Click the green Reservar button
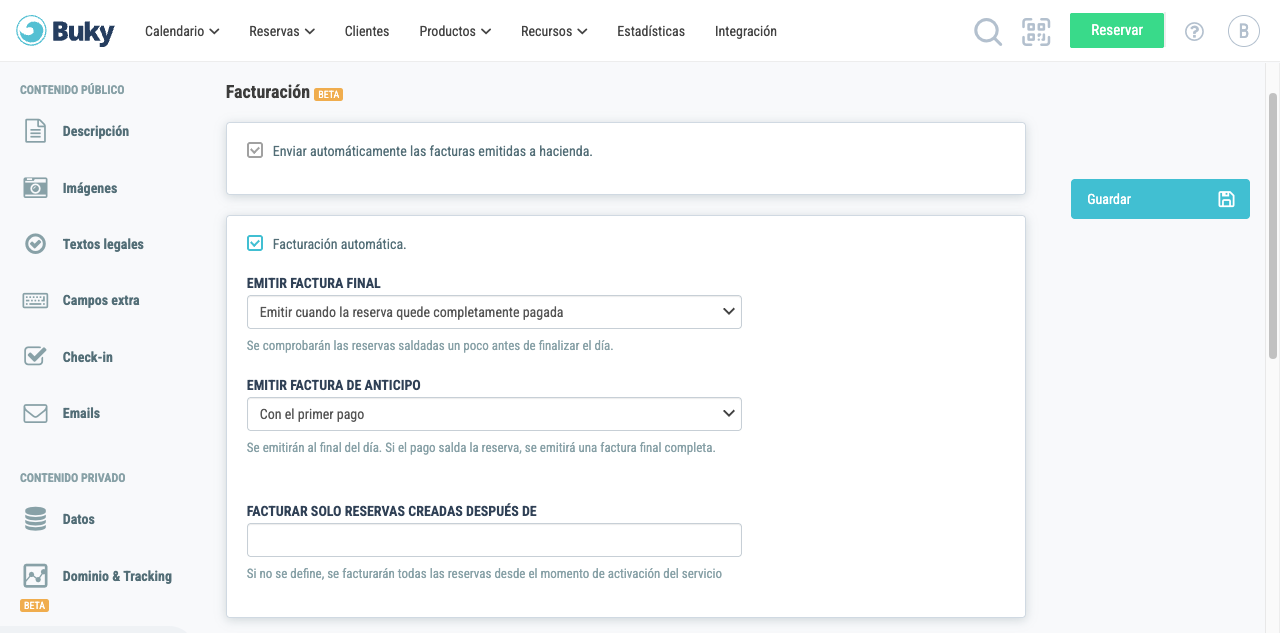 click(1117, 30)
